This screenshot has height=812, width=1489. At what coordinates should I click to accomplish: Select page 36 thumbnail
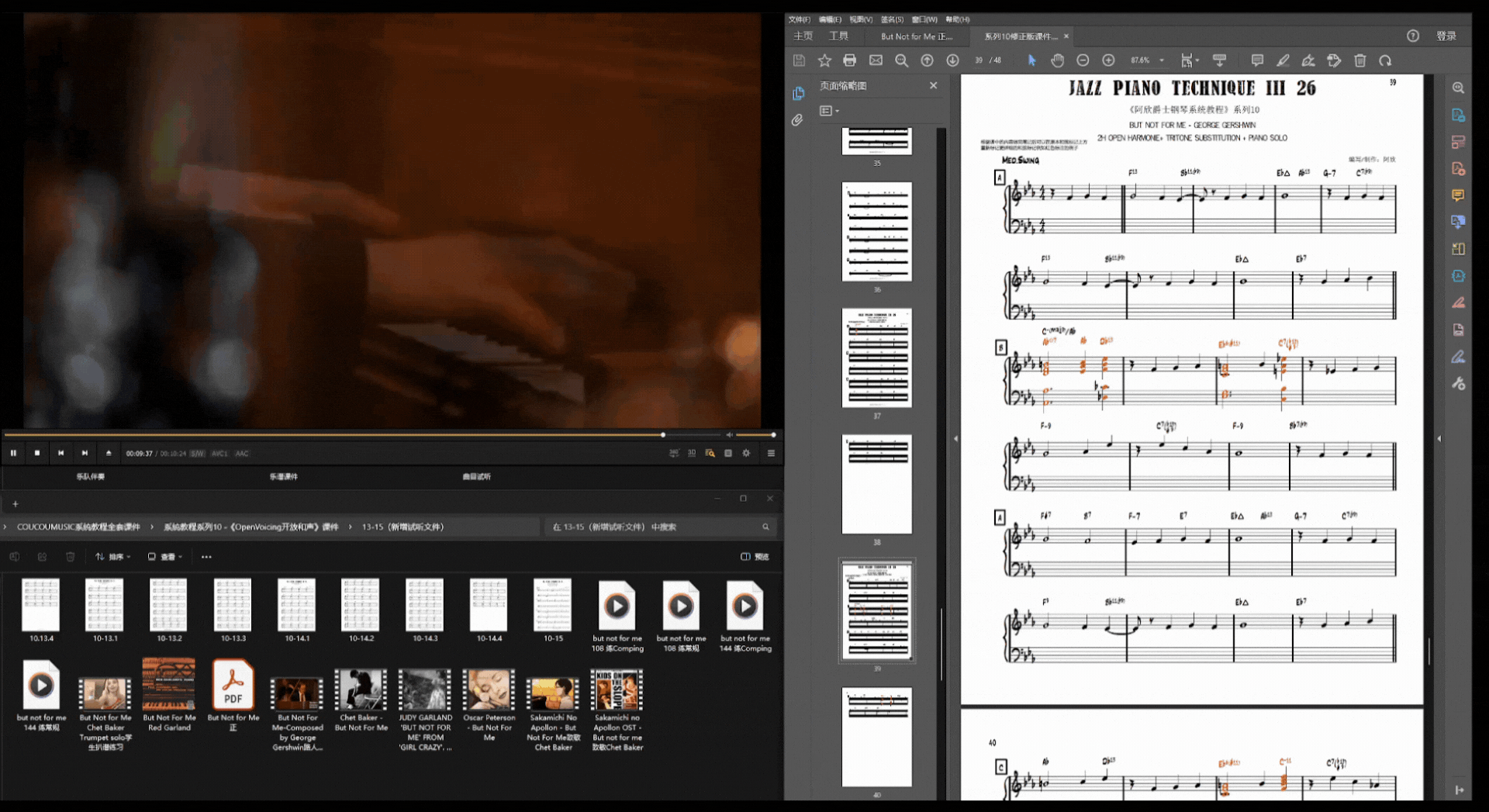[x=877, y=231]
